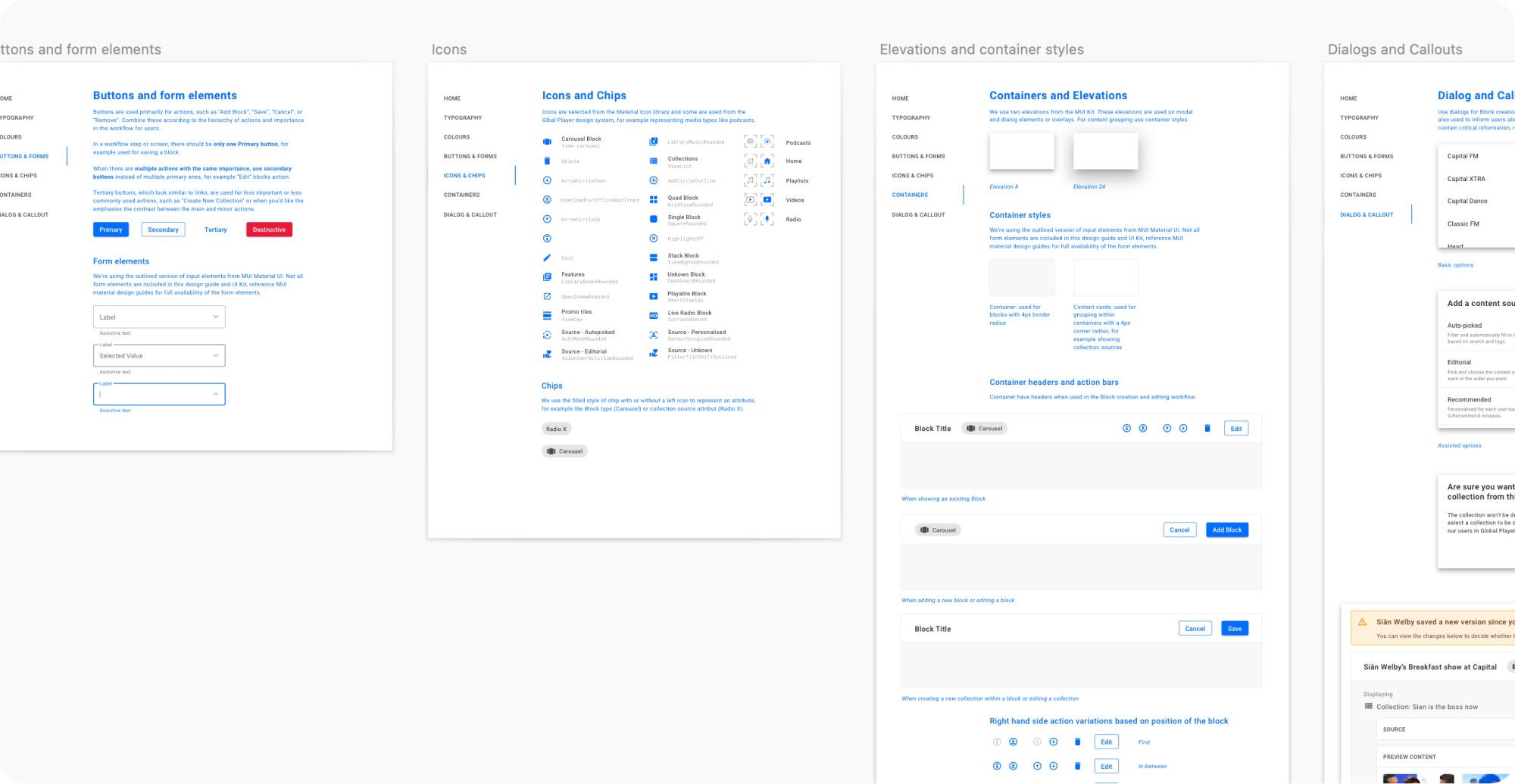Click Cancel beside the Add Block button
The image size is (1515, 784).
pos(1179,530)
